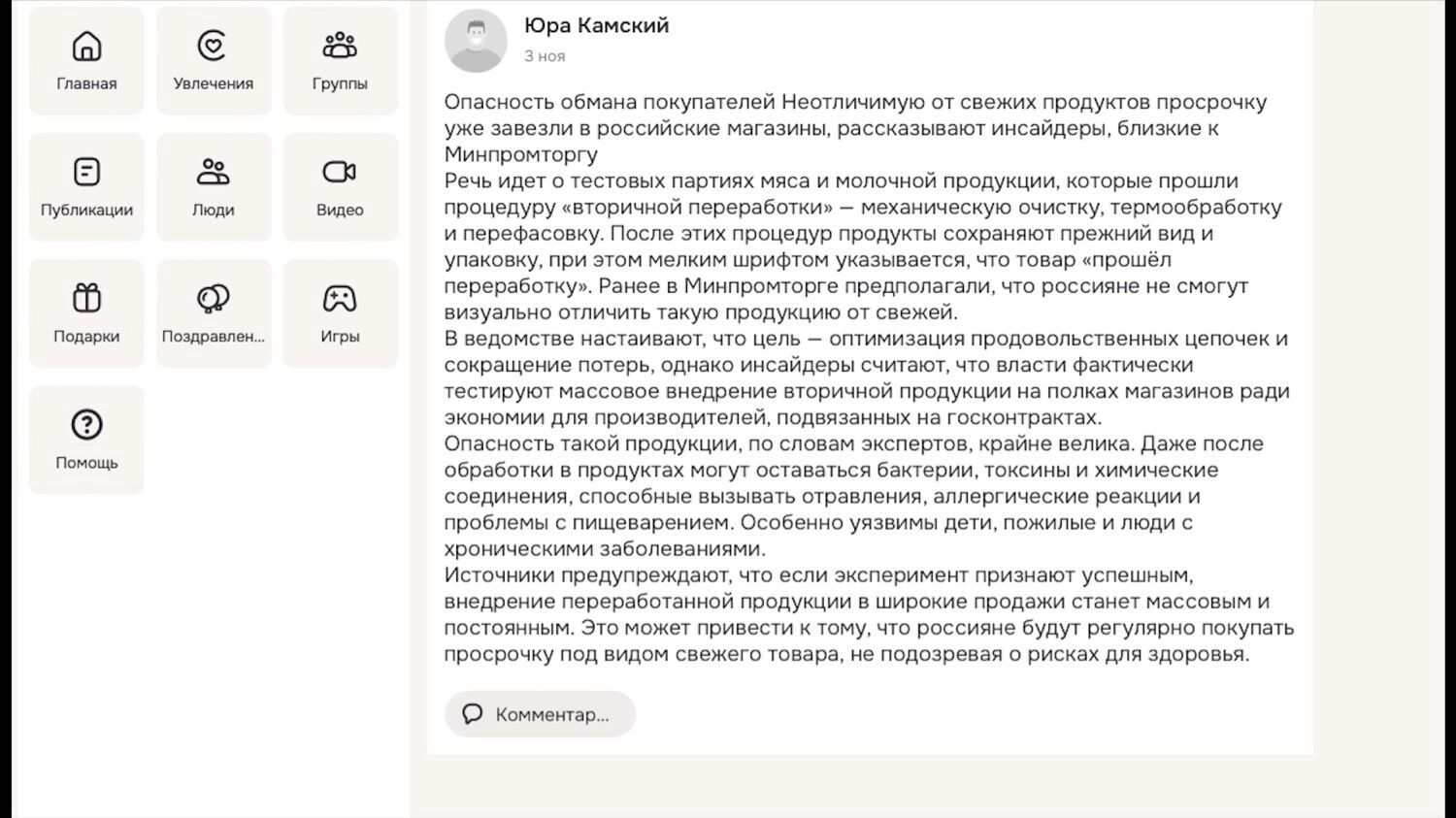Open the Главная home section
1456x818 pixels.
coord(86,59)
